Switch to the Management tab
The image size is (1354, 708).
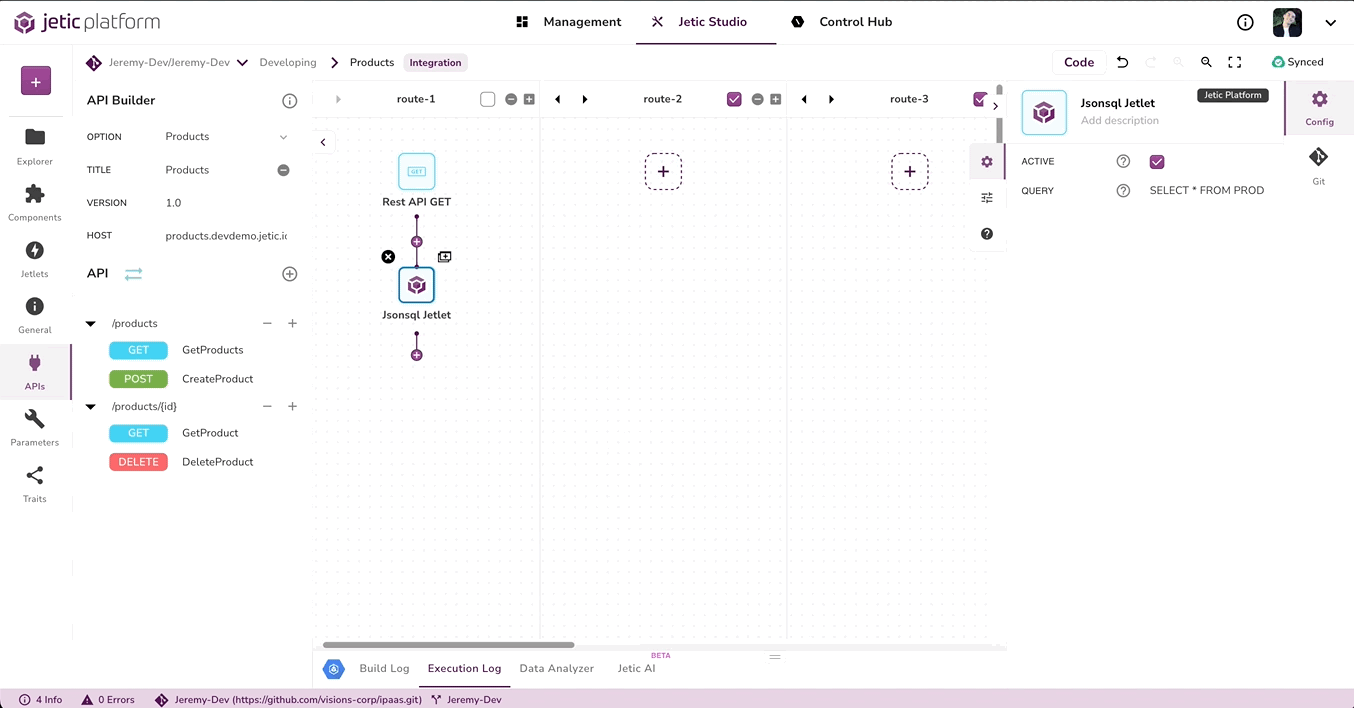click(569, 22)
